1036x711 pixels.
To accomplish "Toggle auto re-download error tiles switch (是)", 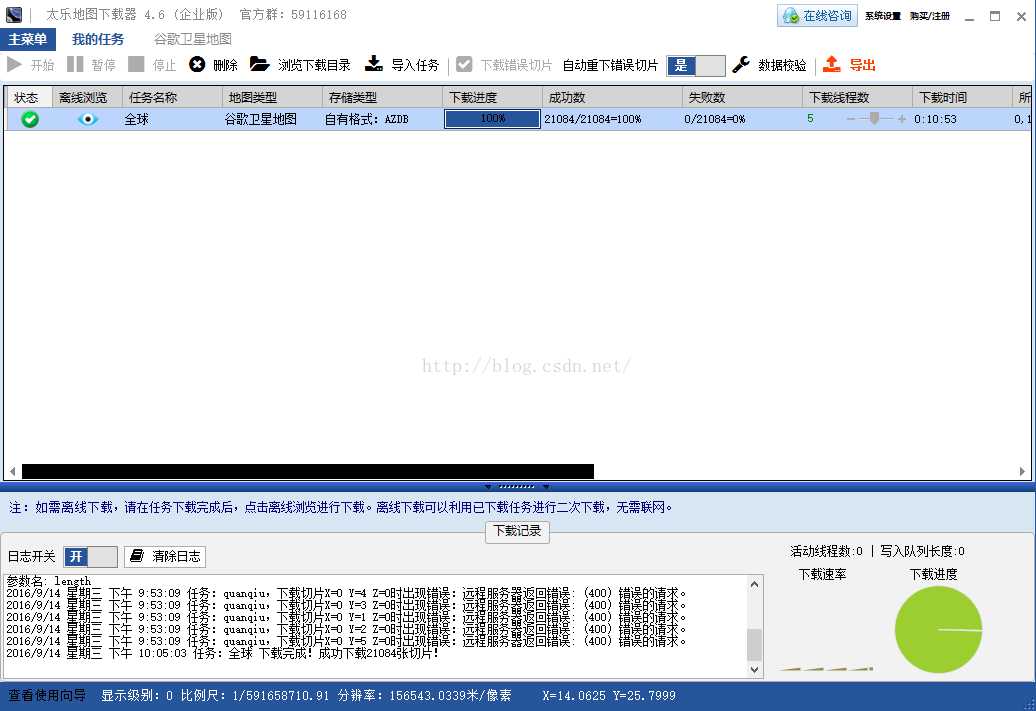I will pos(696,65).
